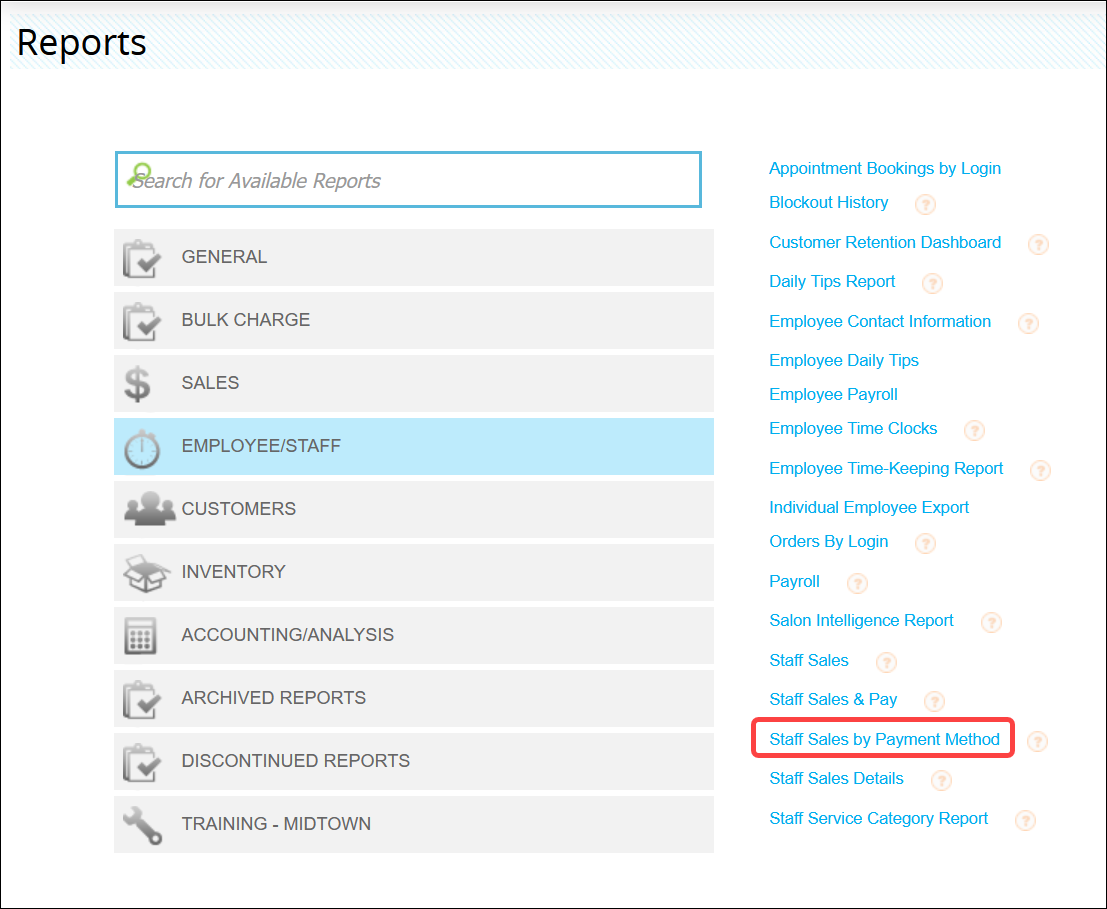Open help for the Salon Intelligence Report

tap(991, 622)
